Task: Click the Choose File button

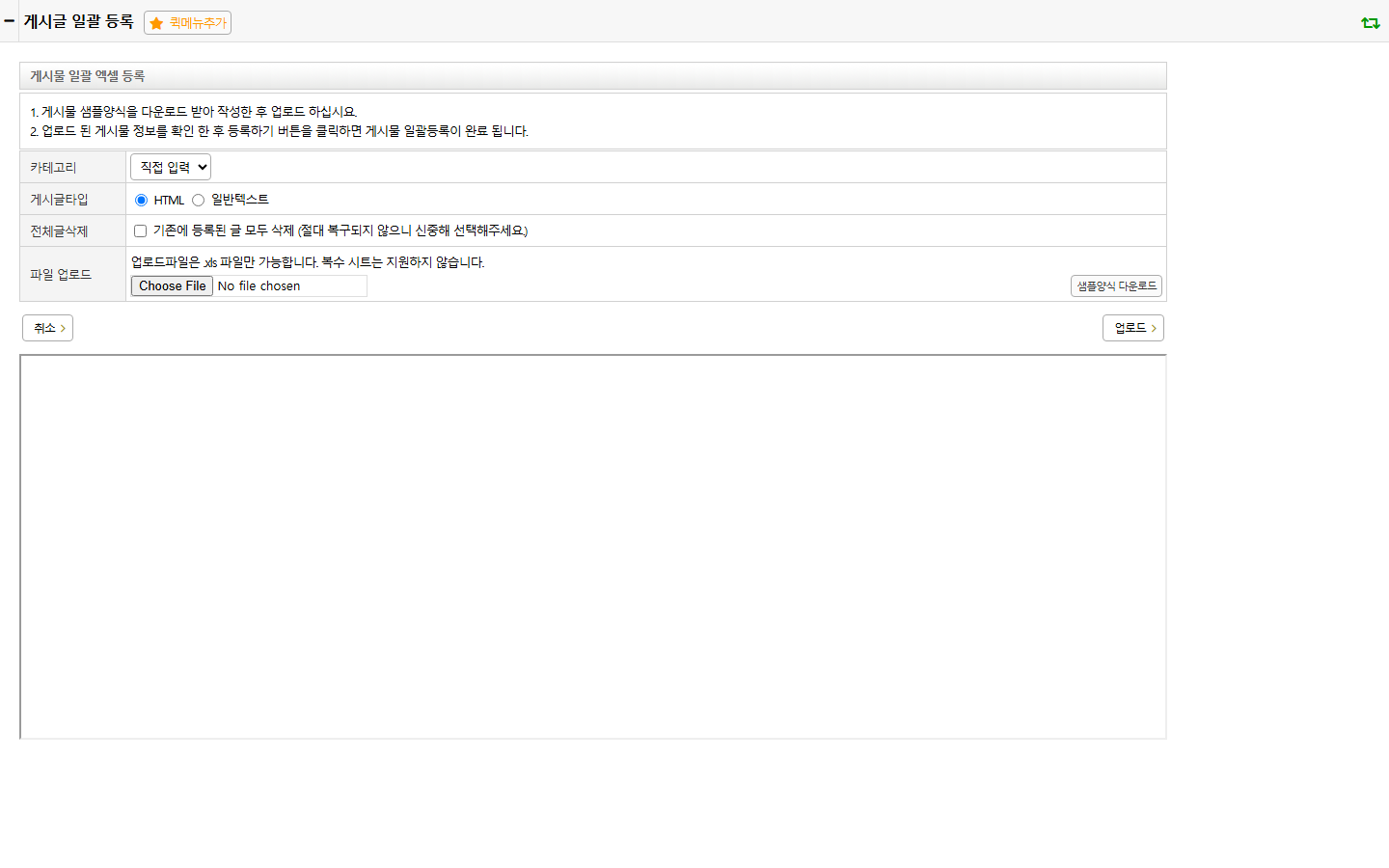Action: 172,285
